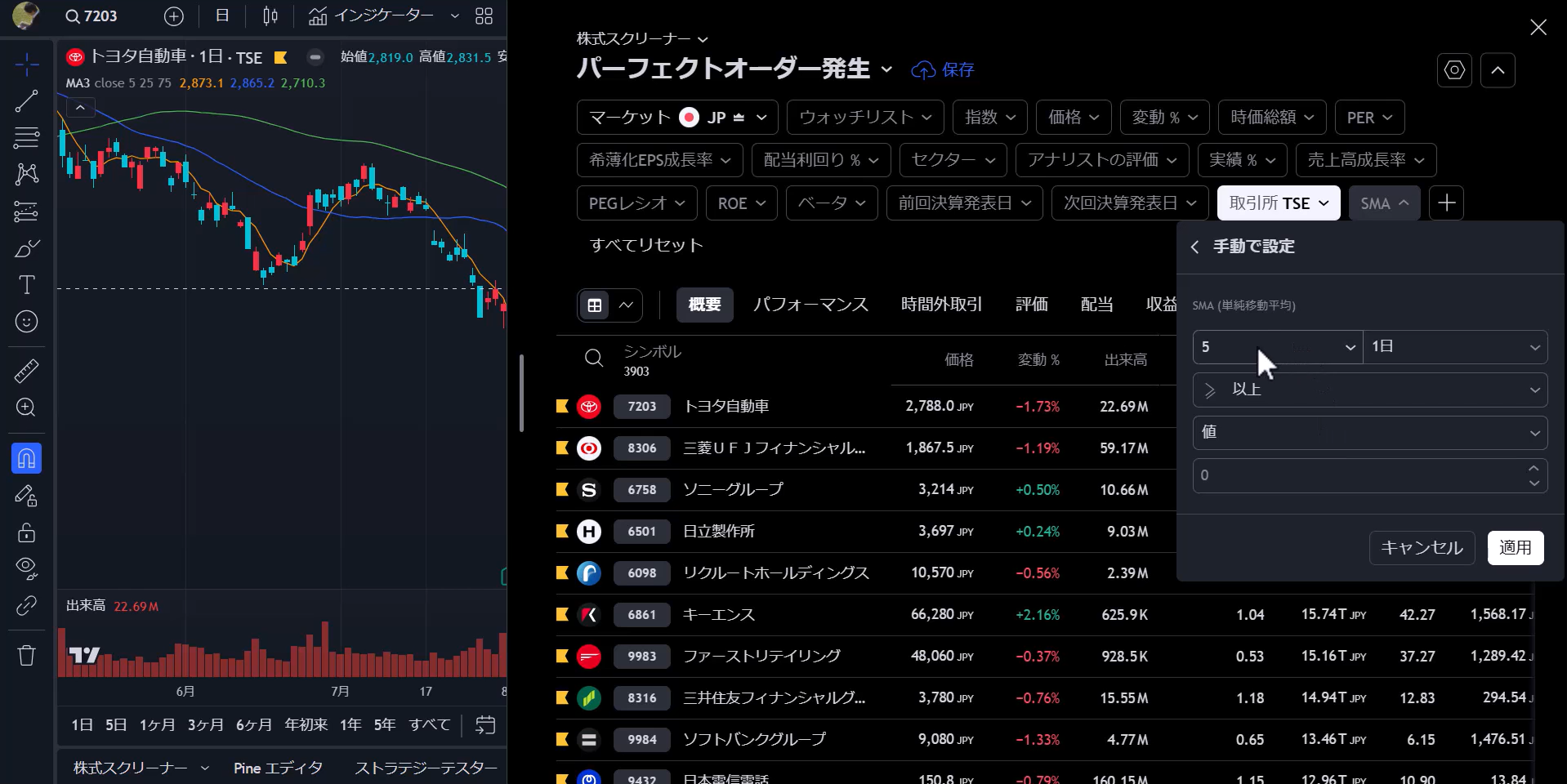
Task: Open the pattern drawing tools
Action: (26, 174)
